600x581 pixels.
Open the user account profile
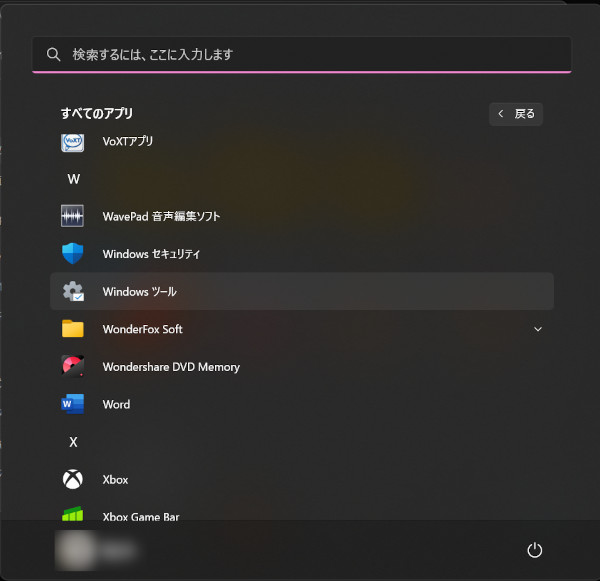(x=96, y=550)
